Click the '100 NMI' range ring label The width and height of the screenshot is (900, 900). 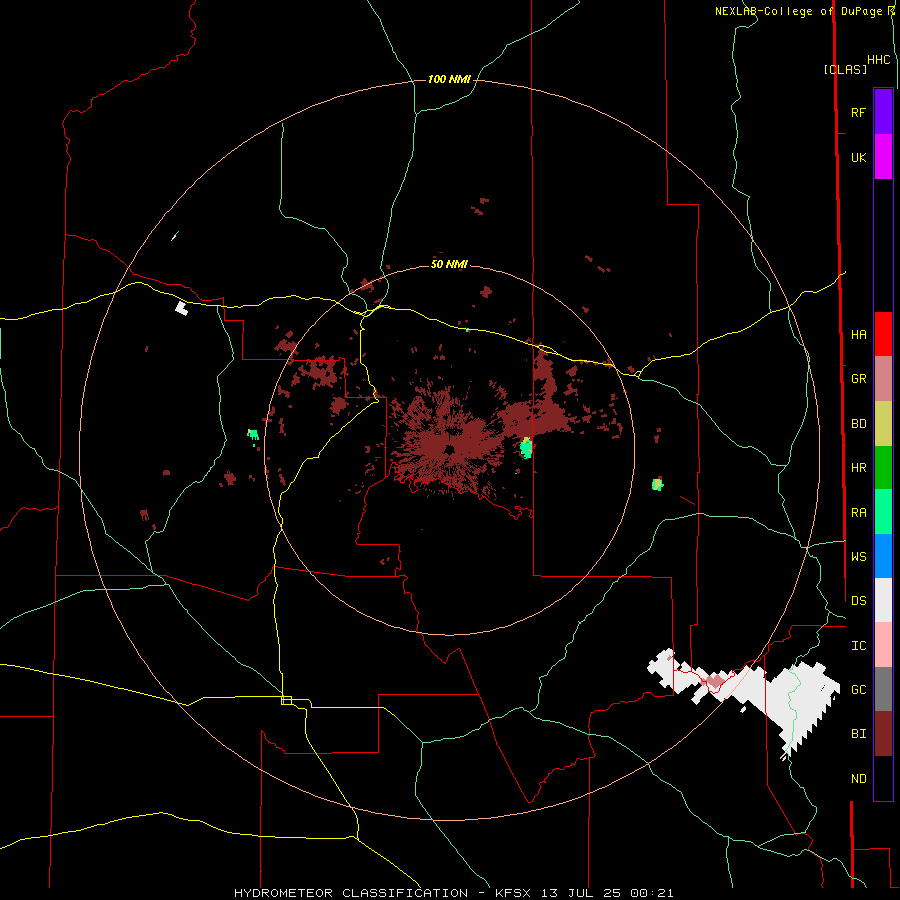[x=449, y=79]
